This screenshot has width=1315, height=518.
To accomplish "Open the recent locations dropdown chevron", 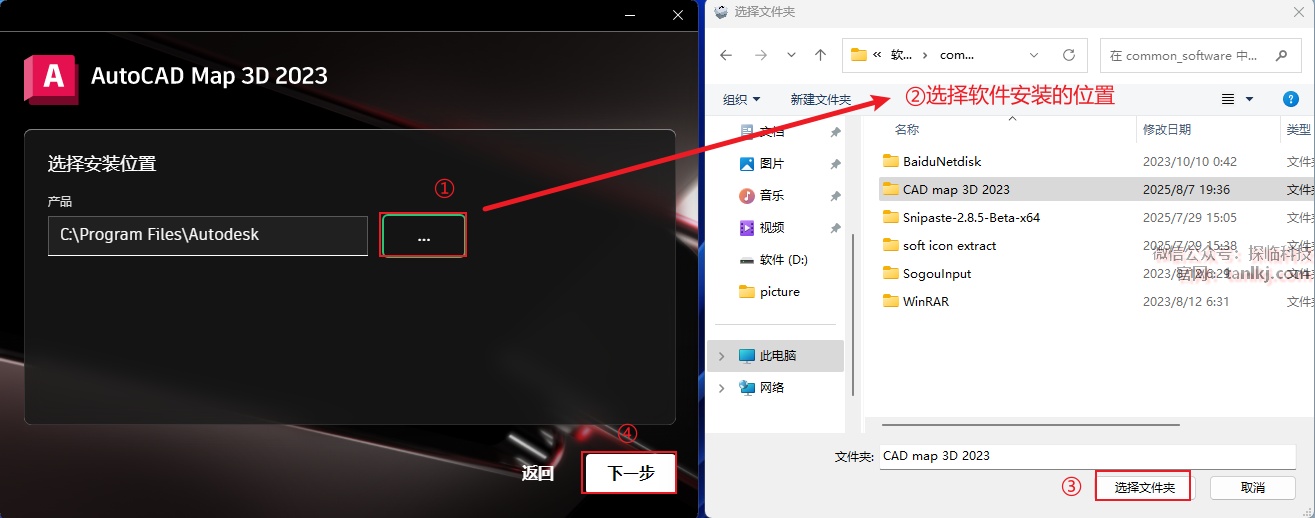I will point(792,55).
